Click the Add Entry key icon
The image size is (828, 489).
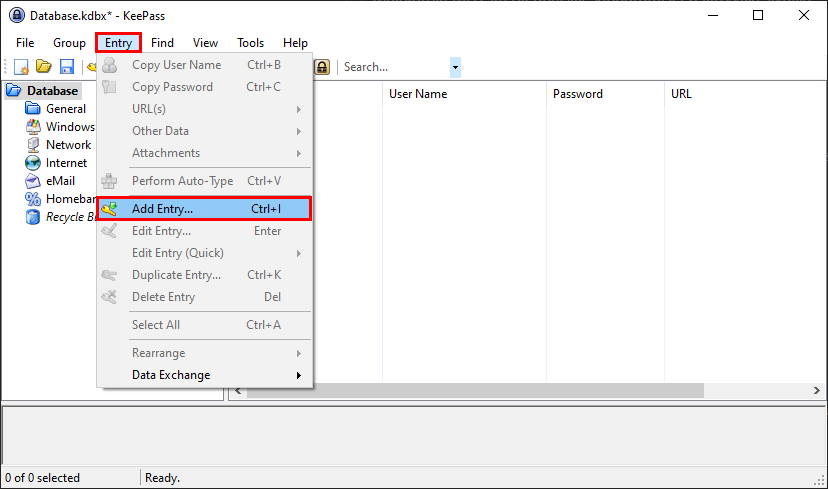109,209
